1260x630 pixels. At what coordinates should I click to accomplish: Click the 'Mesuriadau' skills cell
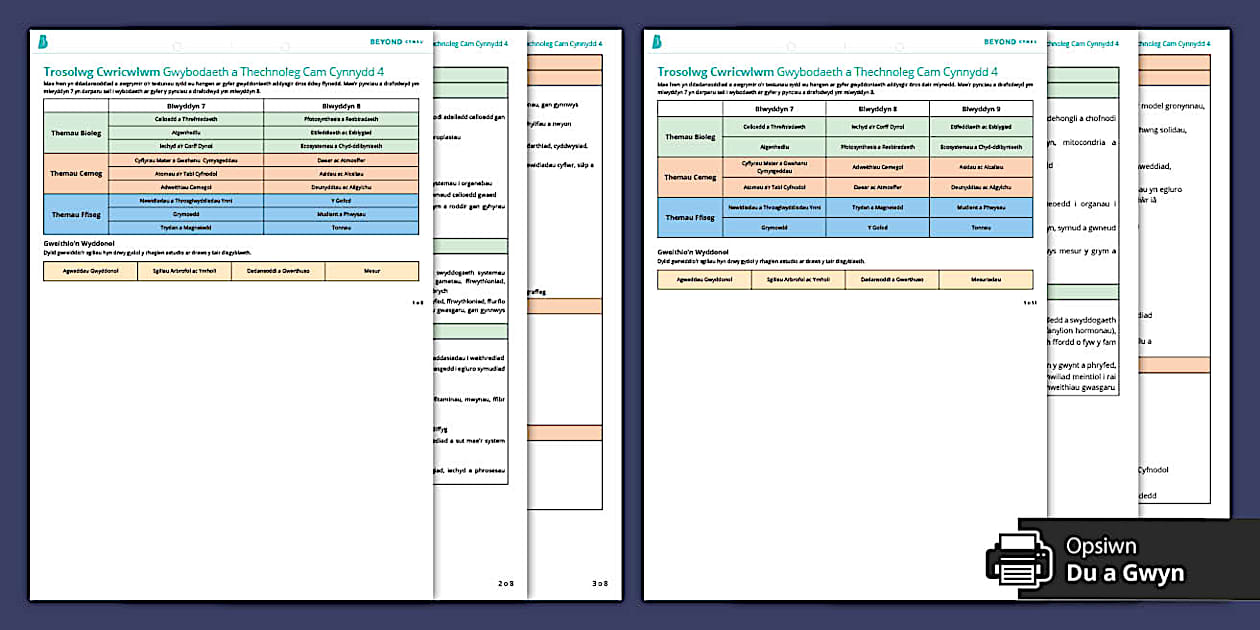[985, 280]
